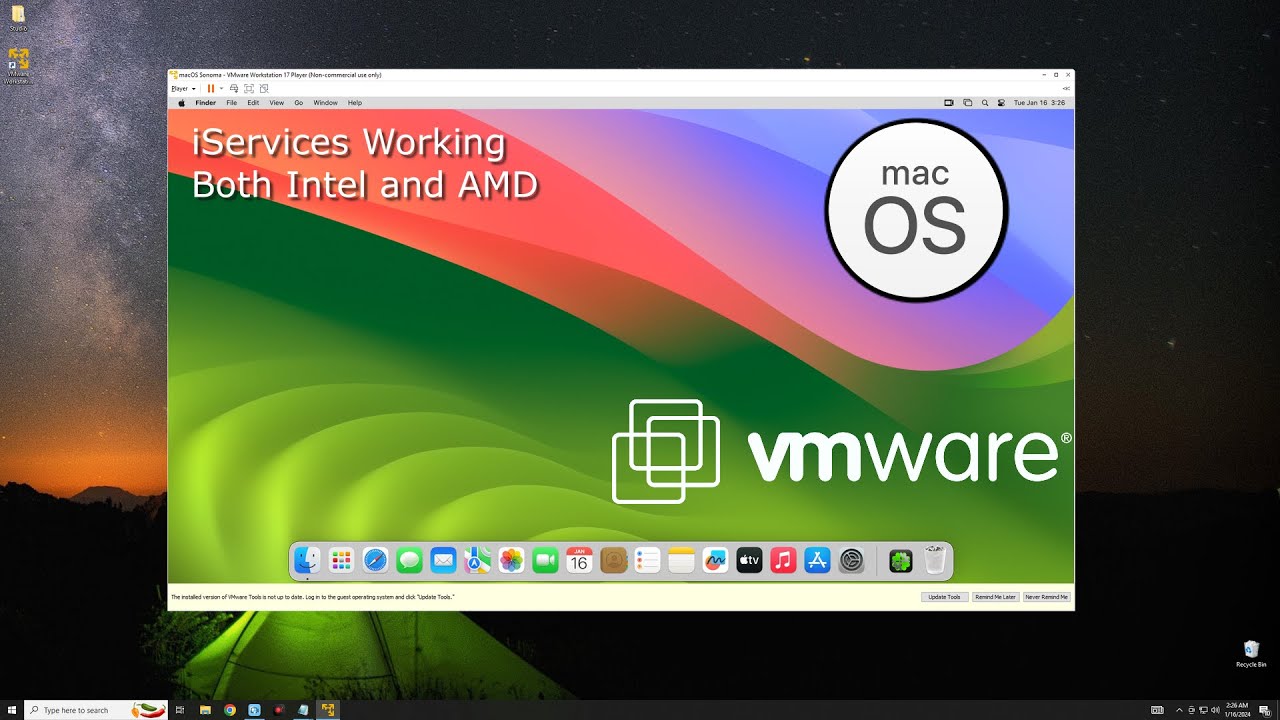Open the Finder menu
1280x720 pixels.
pos(205,103)
